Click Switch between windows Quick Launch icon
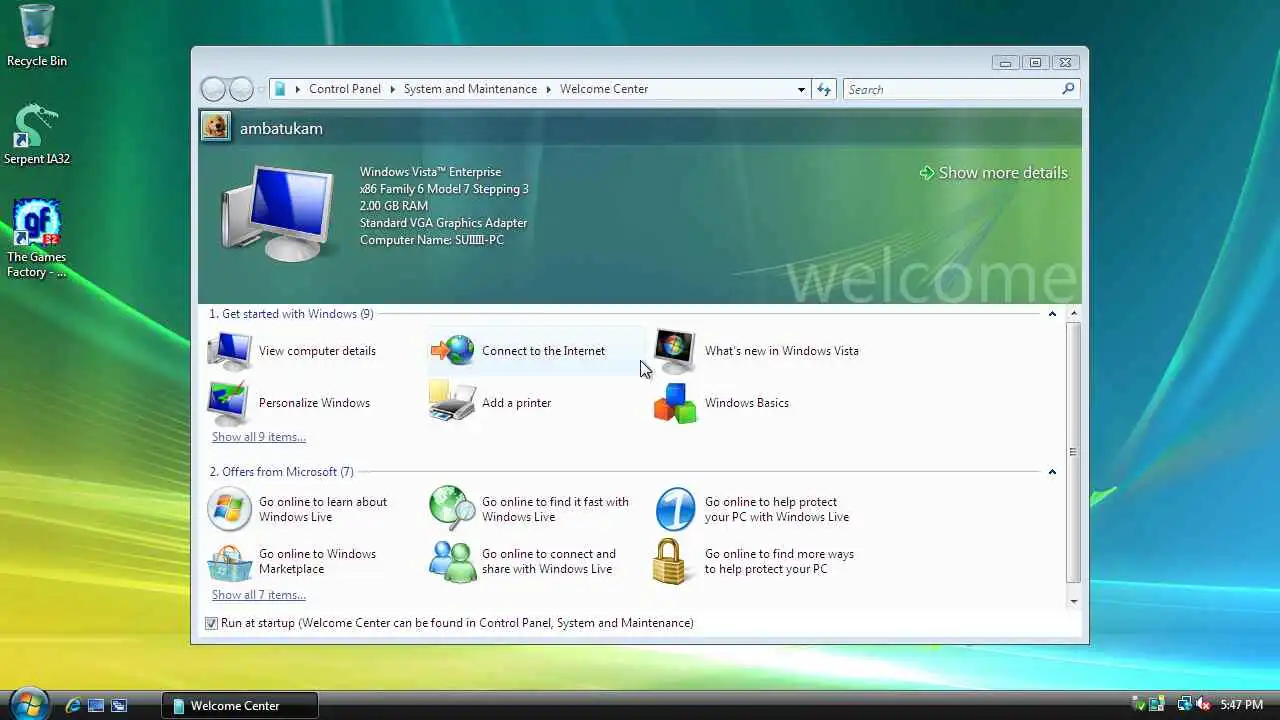 [119, 705]
